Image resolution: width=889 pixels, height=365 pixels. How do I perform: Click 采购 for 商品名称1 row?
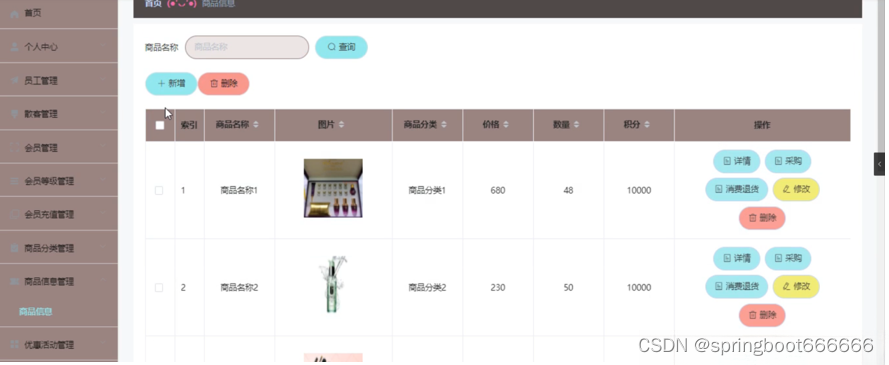(x=788, y=162)
